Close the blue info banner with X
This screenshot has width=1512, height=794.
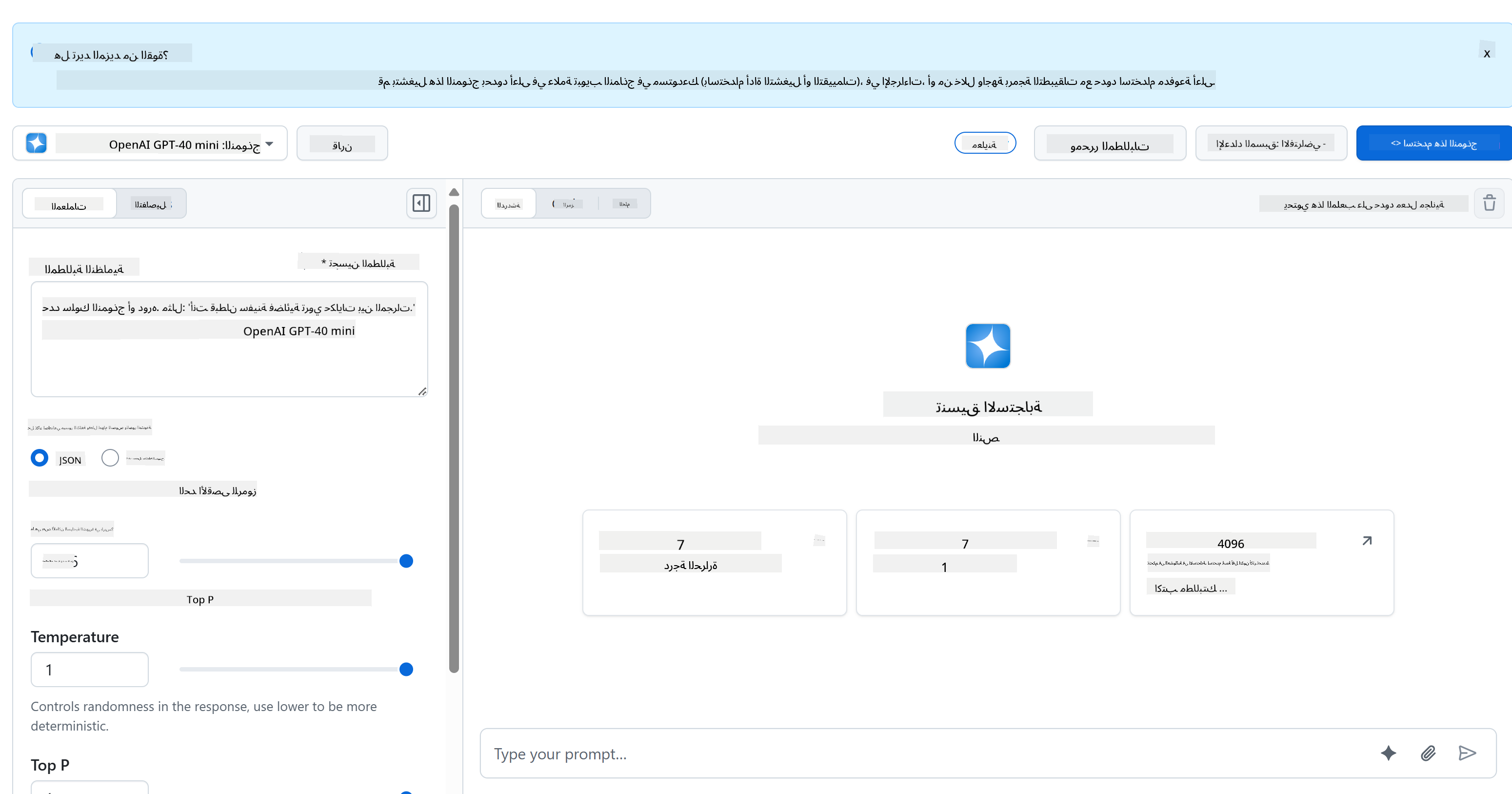(1487, 54)
